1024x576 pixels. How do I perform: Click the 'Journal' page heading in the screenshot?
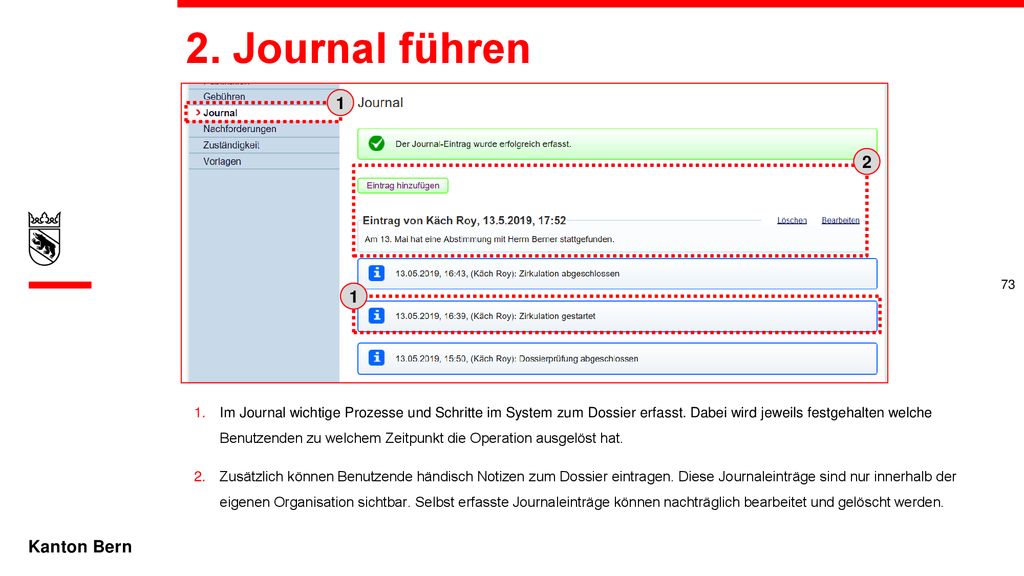[380, 103]
